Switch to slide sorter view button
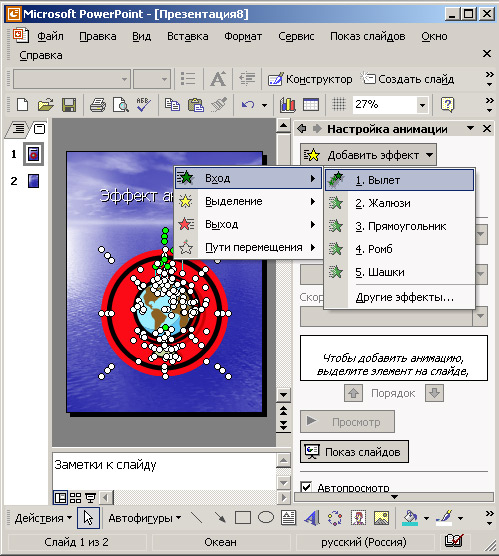Screen dimensions: 499x556 point(75,498)
